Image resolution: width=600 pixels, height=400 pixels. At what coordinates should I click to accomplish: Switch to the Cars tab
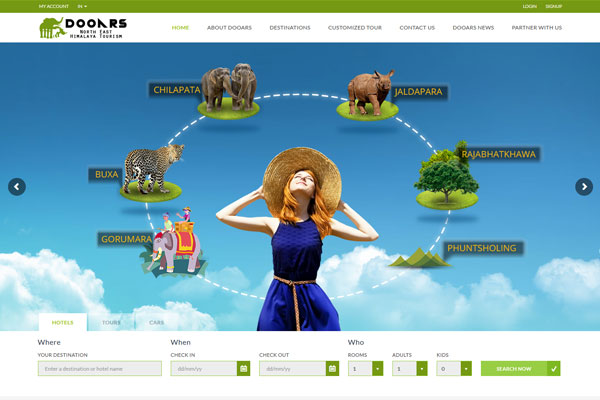tap(157, 322)
